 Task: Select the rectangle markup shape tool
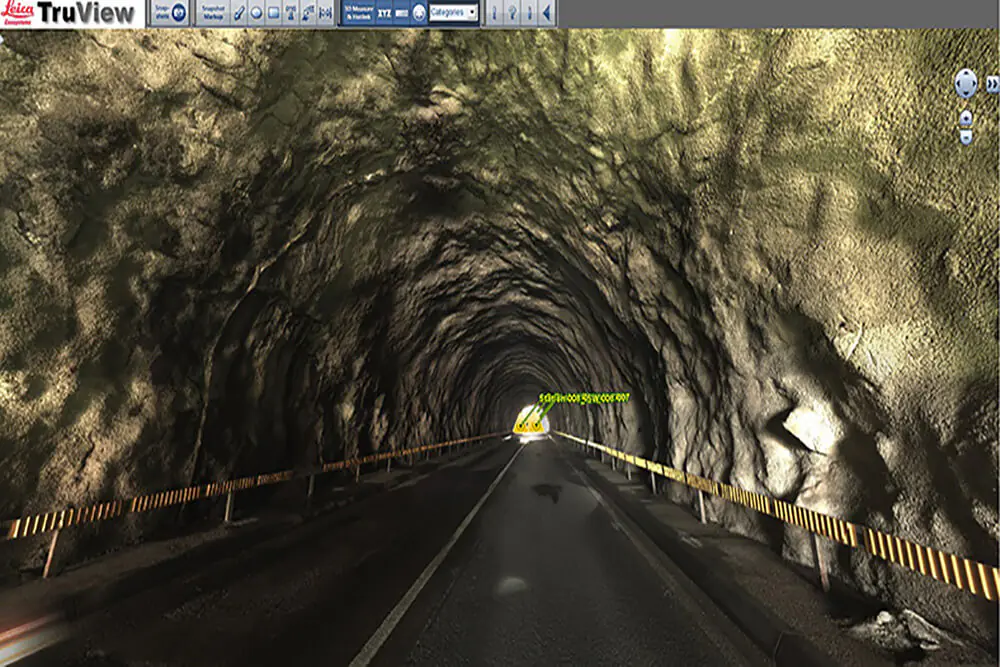(273, 13)
